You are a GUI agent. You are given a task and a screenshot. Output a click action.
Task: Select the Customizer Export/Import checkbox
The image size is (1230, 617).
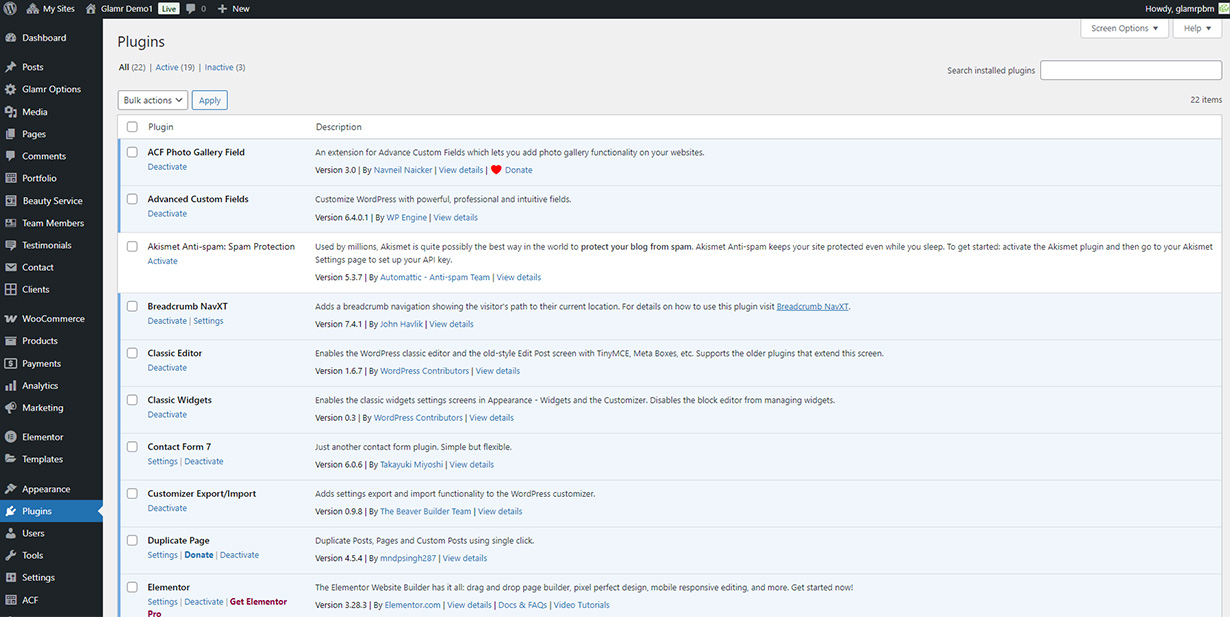coord(132,493)
